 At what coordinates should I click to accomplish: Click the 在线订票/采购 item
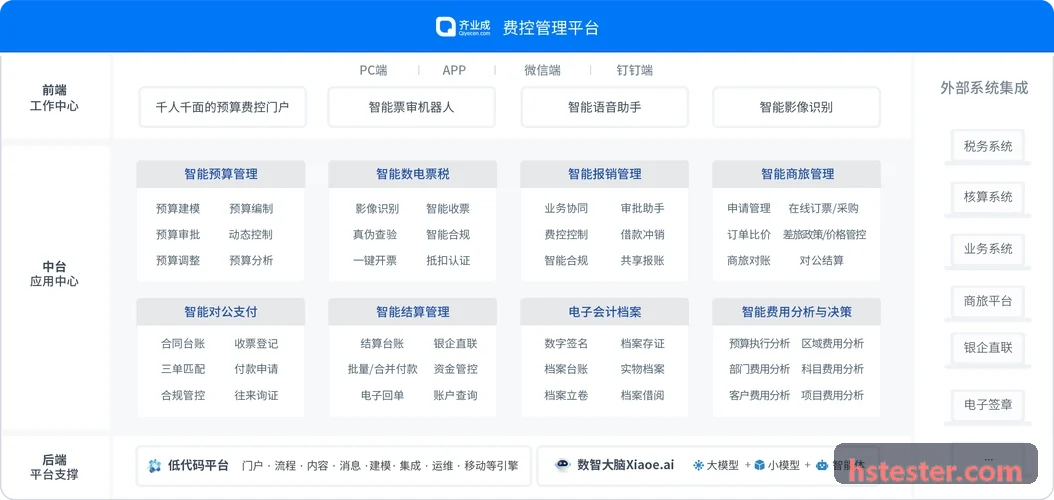point(823,209)
